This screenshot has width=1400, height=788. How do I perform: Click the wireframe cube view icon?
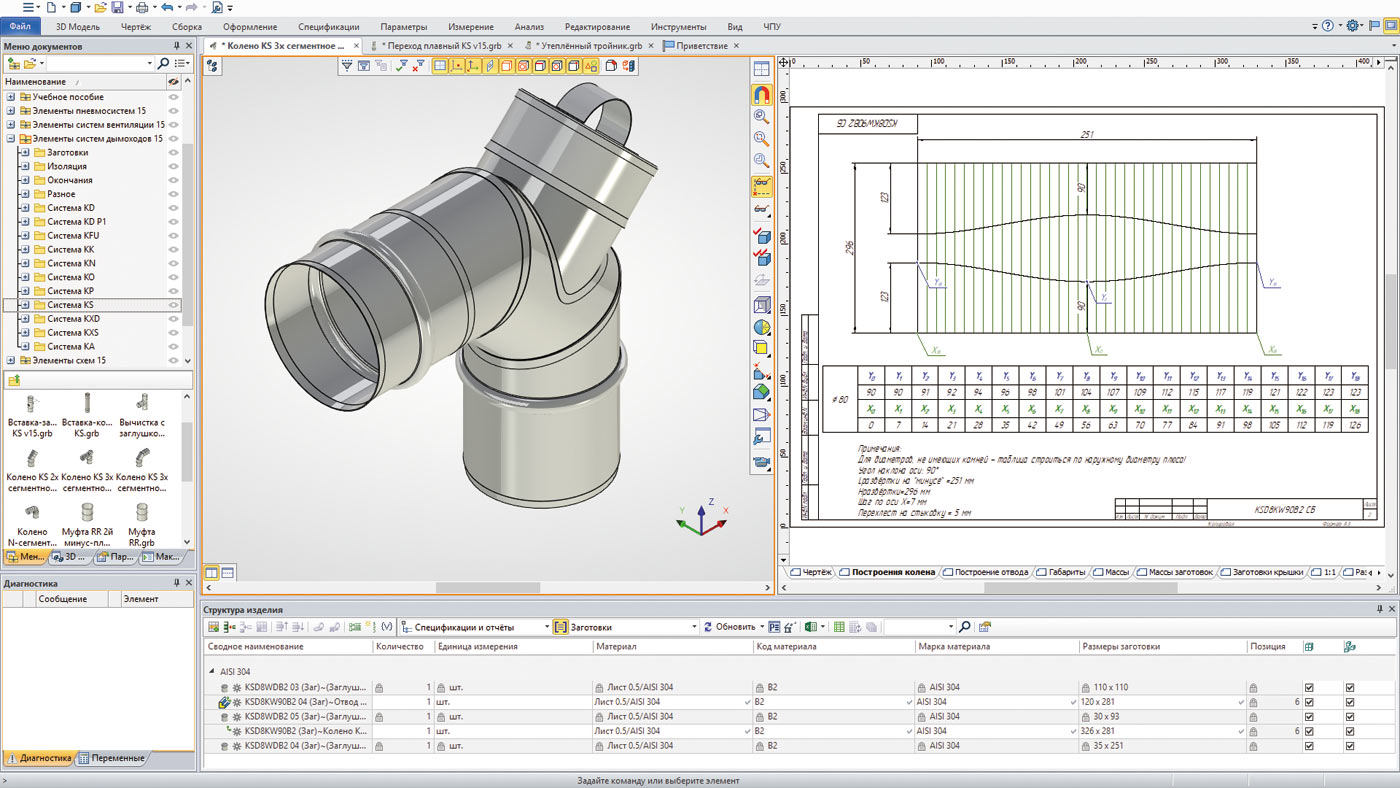[x=761, y=306]
